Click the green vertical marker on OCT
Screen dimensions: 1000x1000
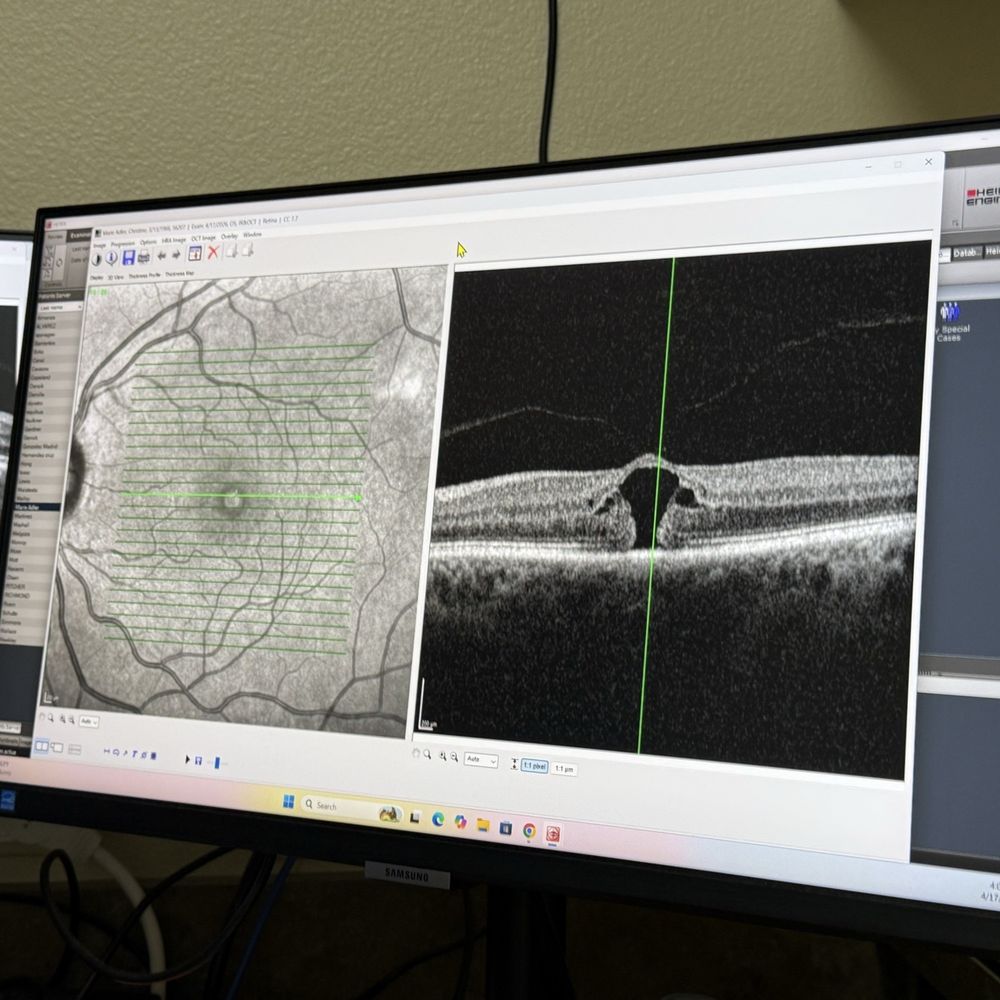(x=657, y=504)
